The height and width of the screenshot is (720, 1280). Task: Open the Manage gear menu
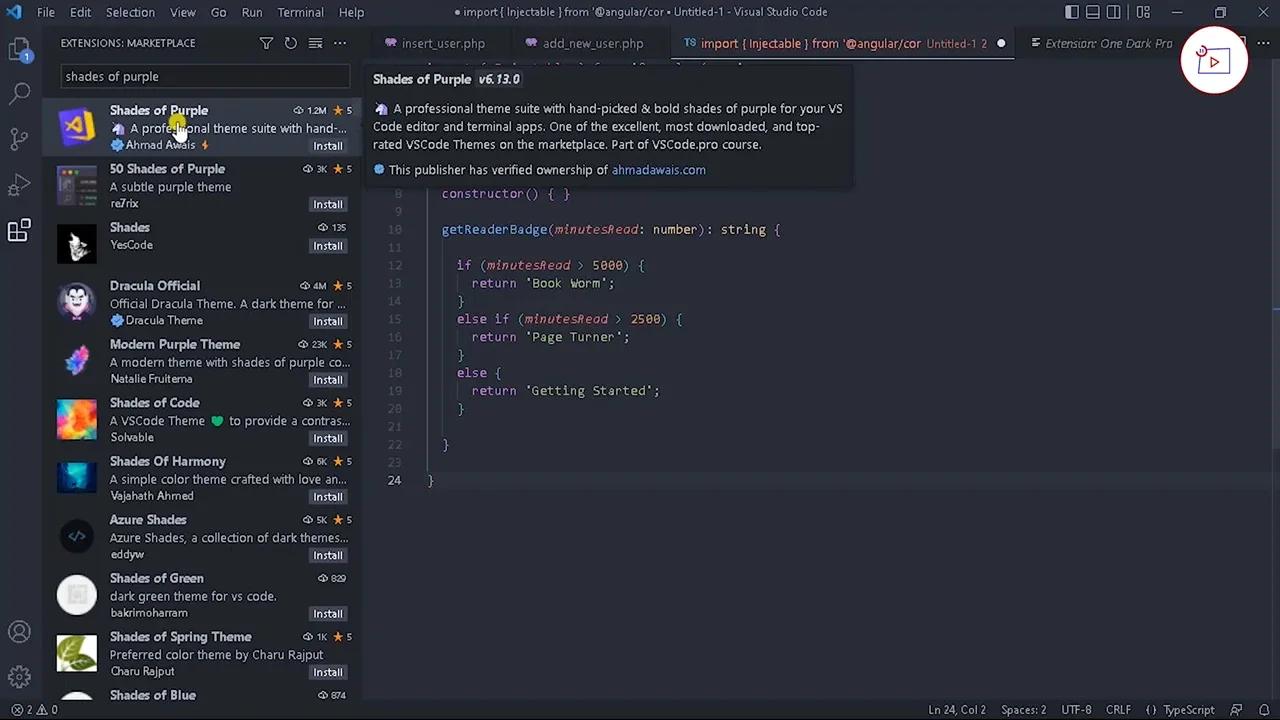(x=20, y=677)
